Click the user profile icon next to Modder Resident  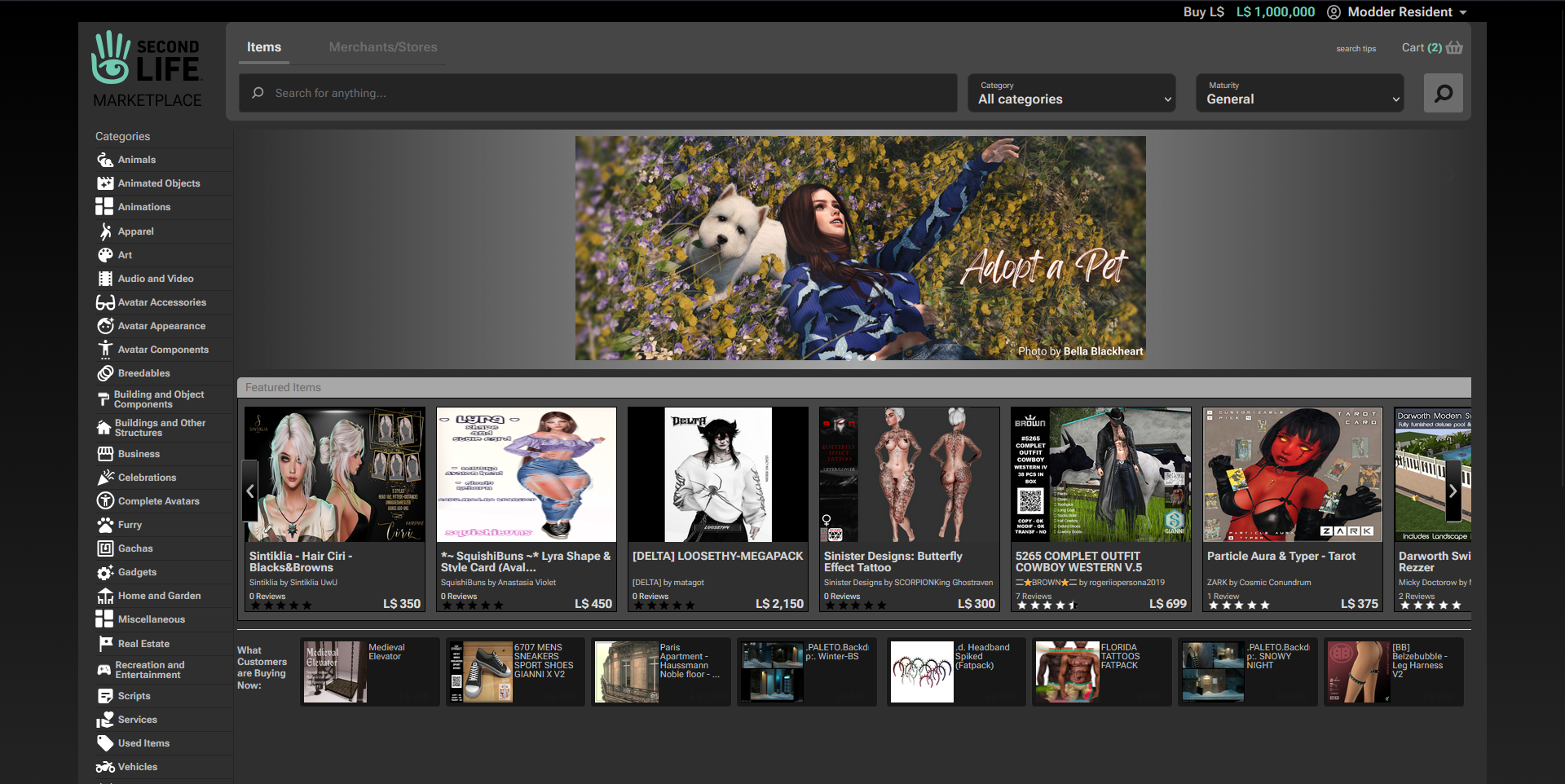click(1334, 12)
